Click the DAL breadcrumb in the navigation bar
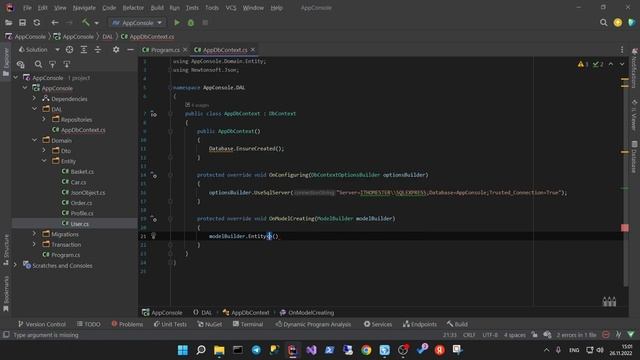 click(107, 37)
